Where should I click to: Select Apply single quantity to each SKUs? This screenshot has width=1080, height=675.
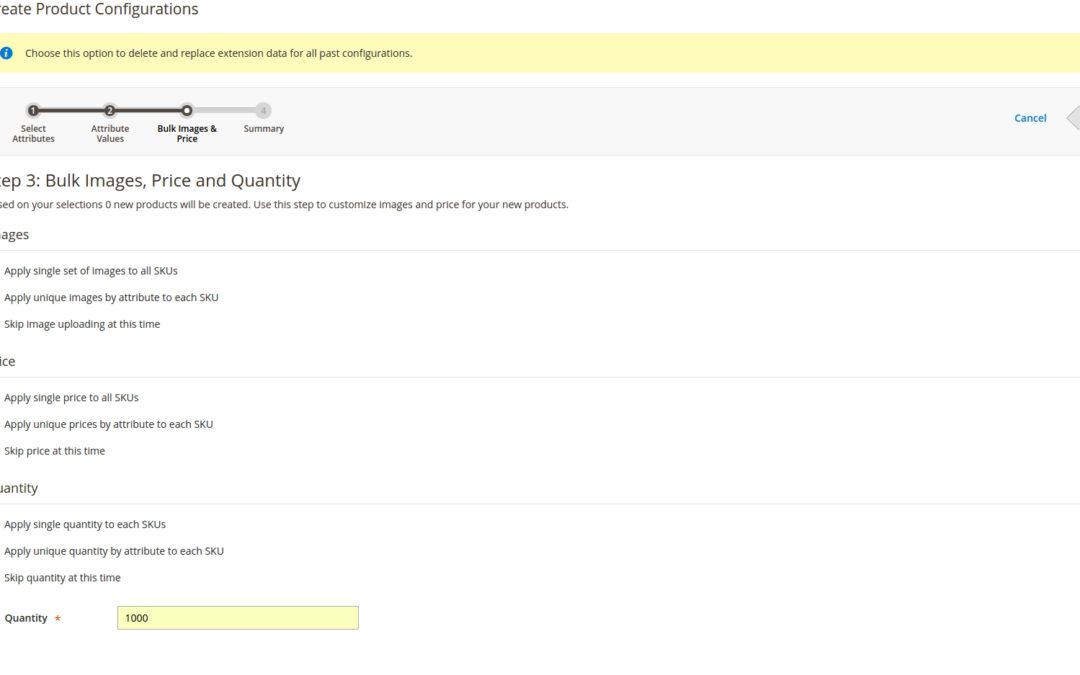tap(85, 525)
